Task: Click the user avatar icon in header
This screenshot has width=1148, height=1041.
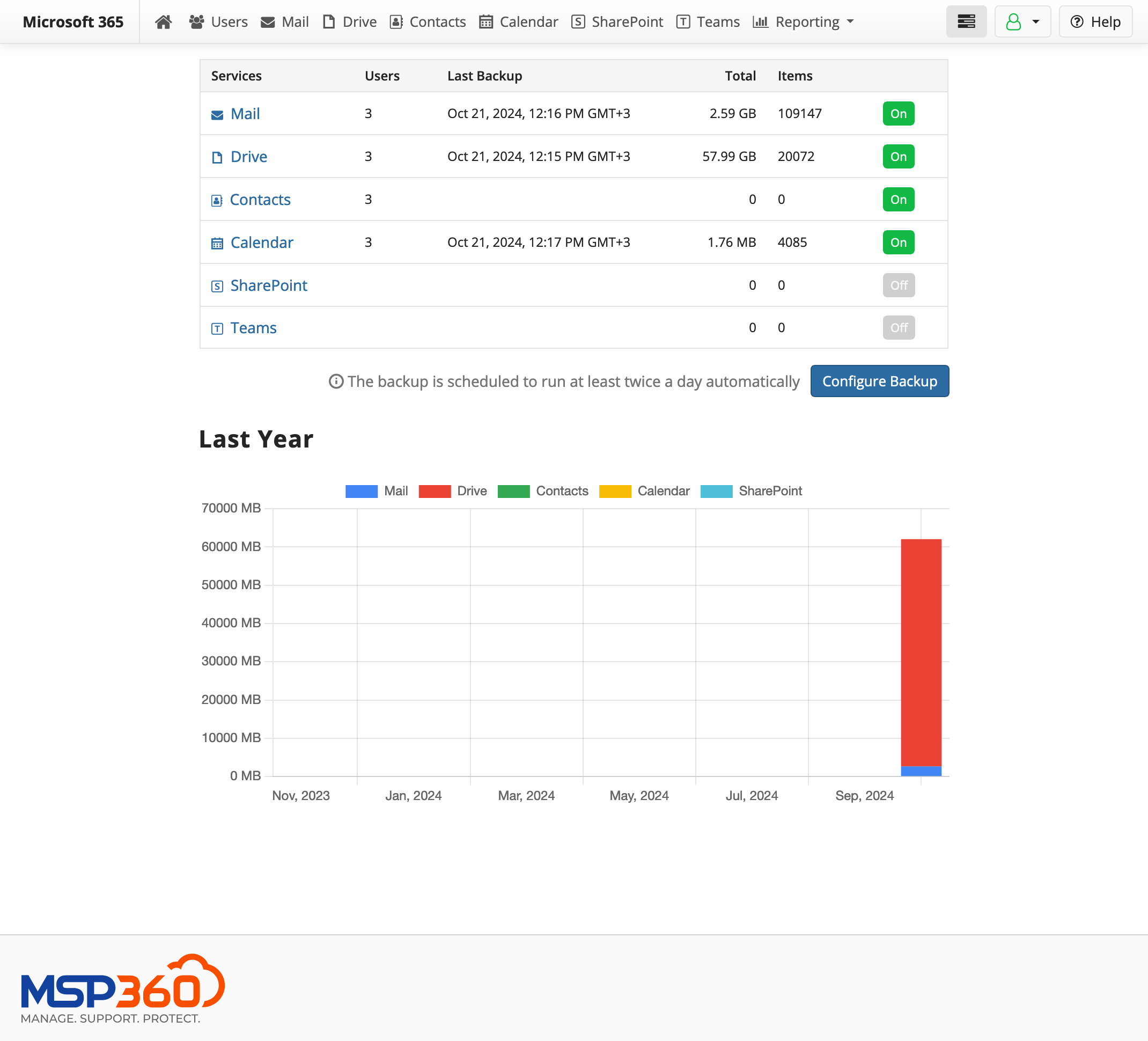Action: [x=1013, y=21]
